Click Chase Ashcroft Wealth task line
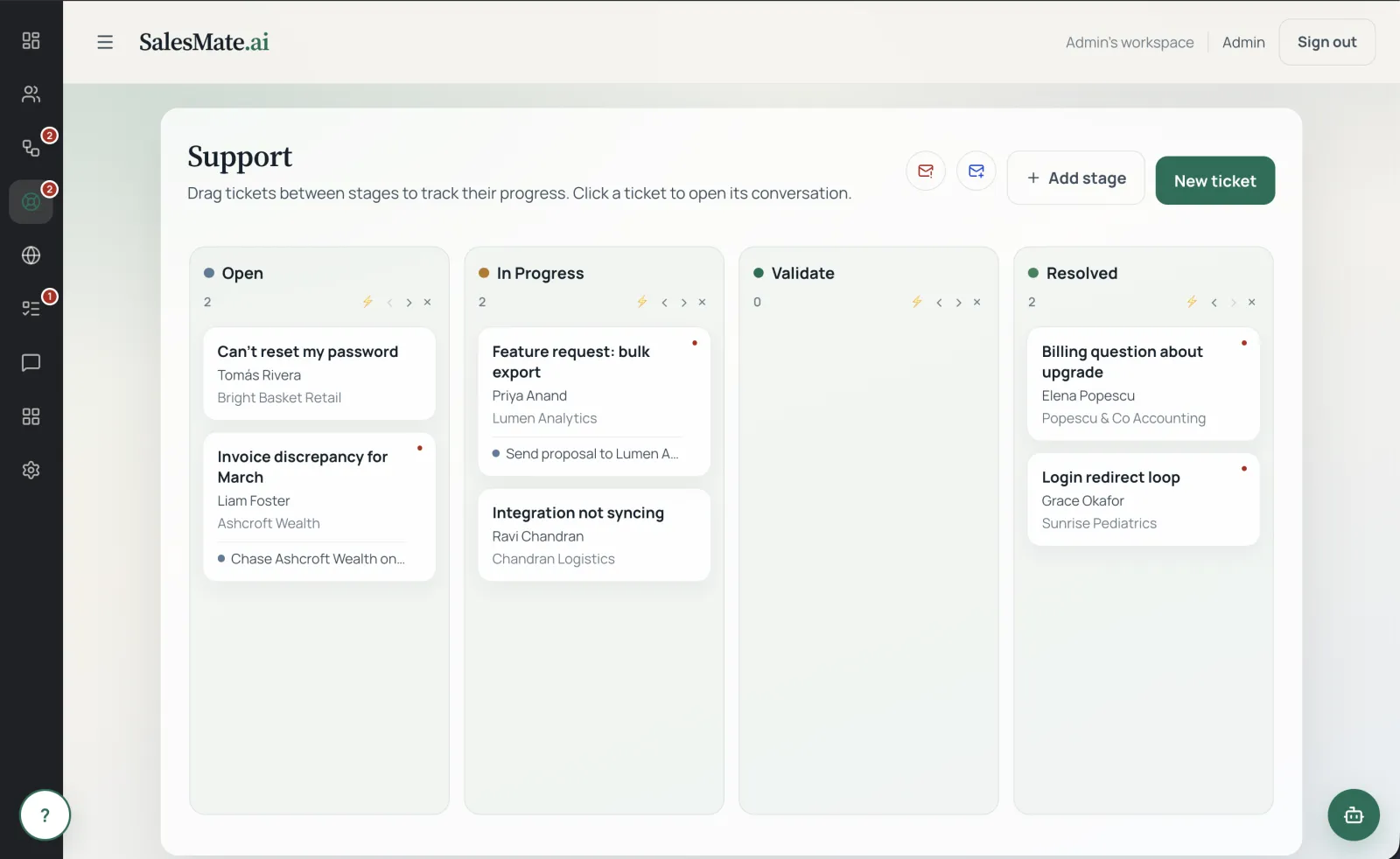Screen dimensions: 1400x859 (x=311, y=559)
